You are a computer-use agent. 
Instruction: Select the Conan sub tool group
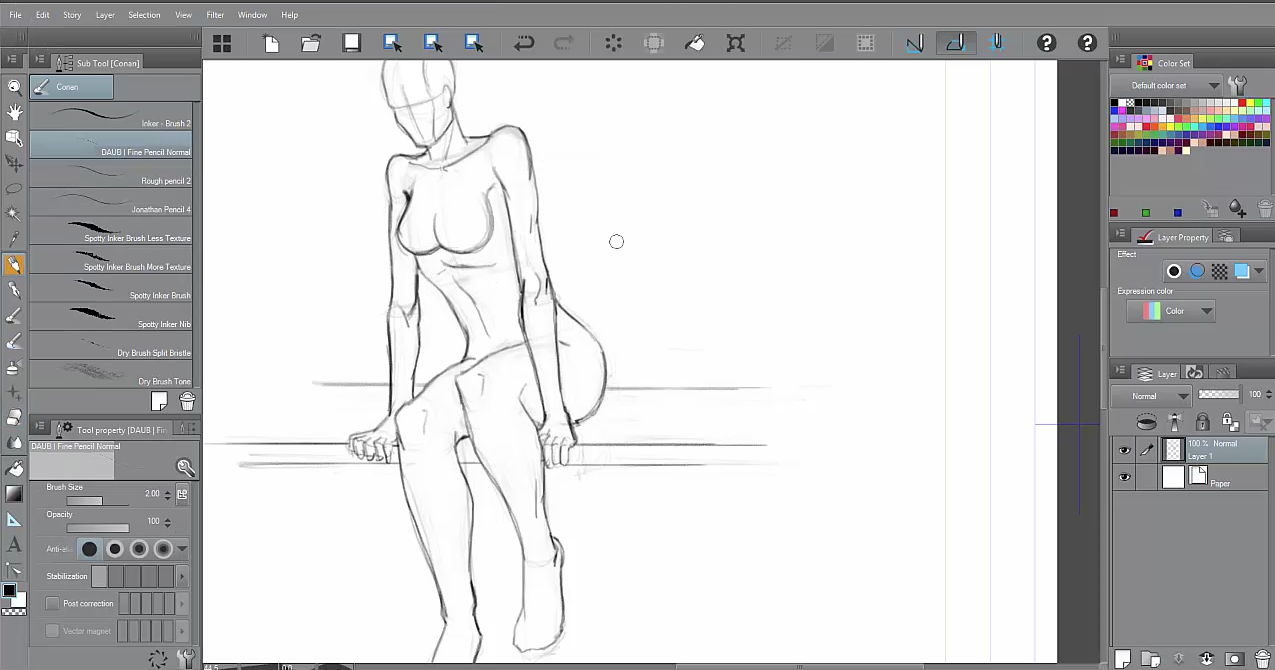coord(71,87)
